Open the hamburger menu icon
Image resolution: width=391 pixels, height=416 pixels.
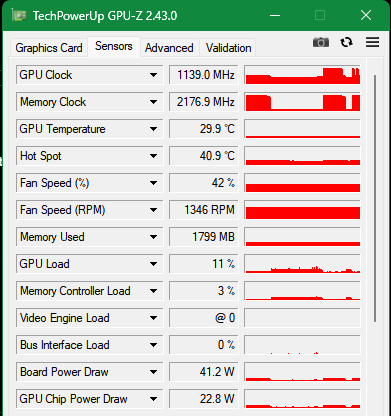click(372, 42)
